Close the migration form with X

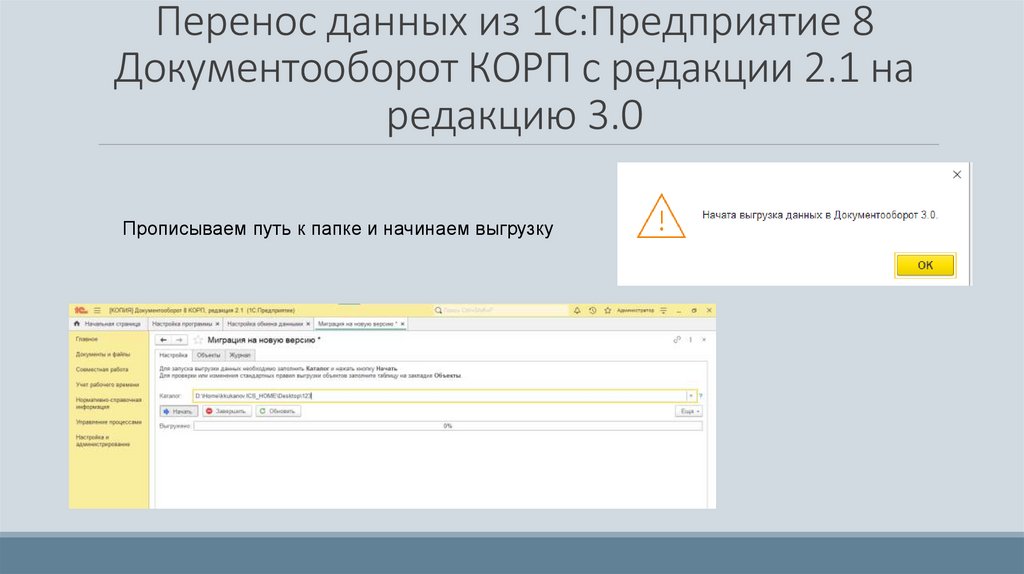[703, 340]
